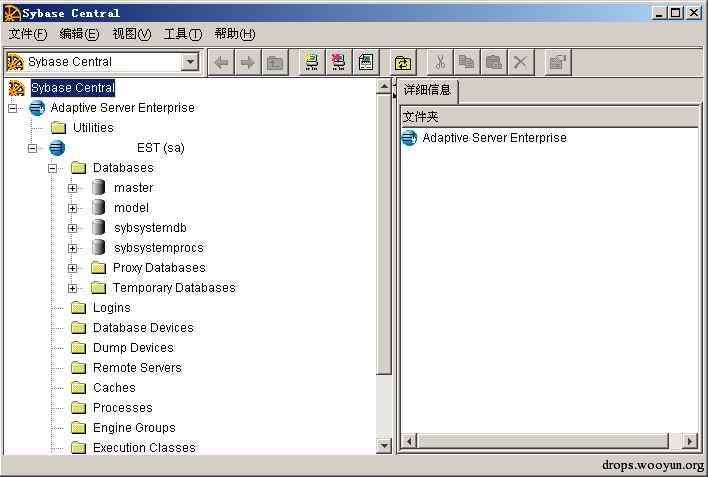Image resolution: width=708 pixels, height=477 pixels.
Task: Click the 文件夹 column header
Action: click(550, 117)
